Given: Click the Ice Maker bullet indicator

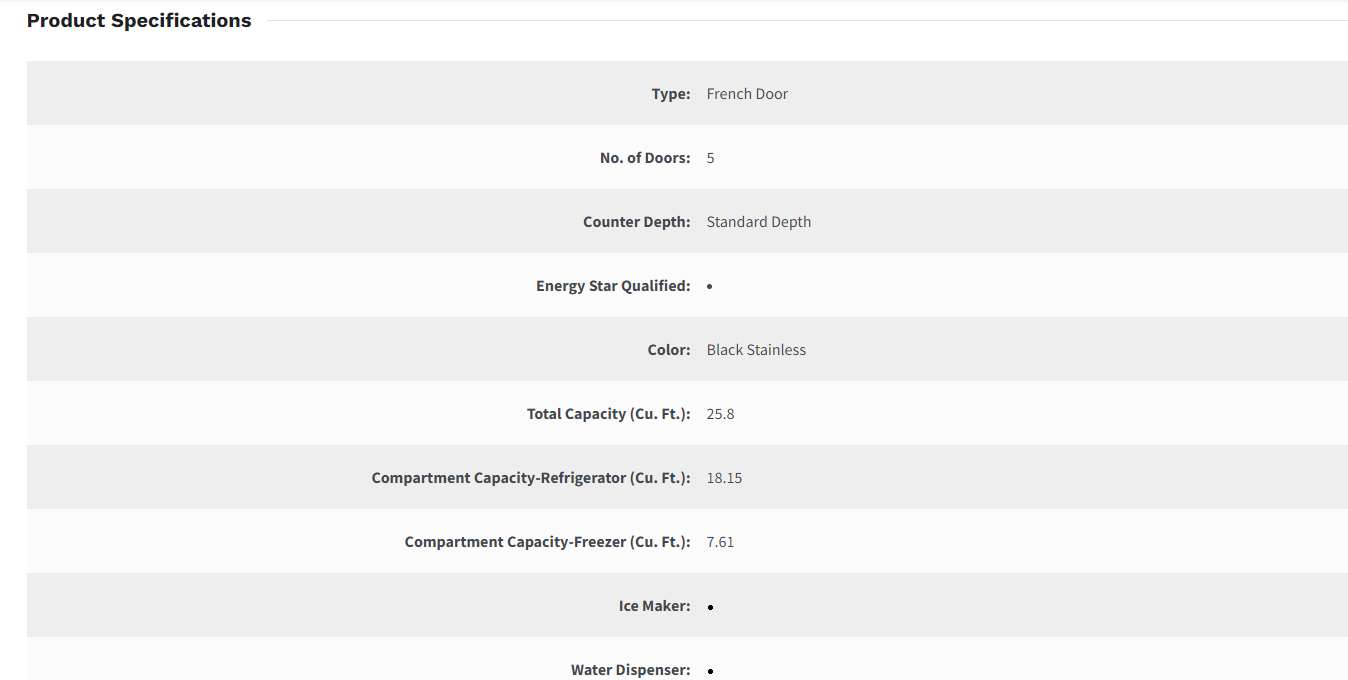Looking at the screenshot, I should (x=710, y=607).
